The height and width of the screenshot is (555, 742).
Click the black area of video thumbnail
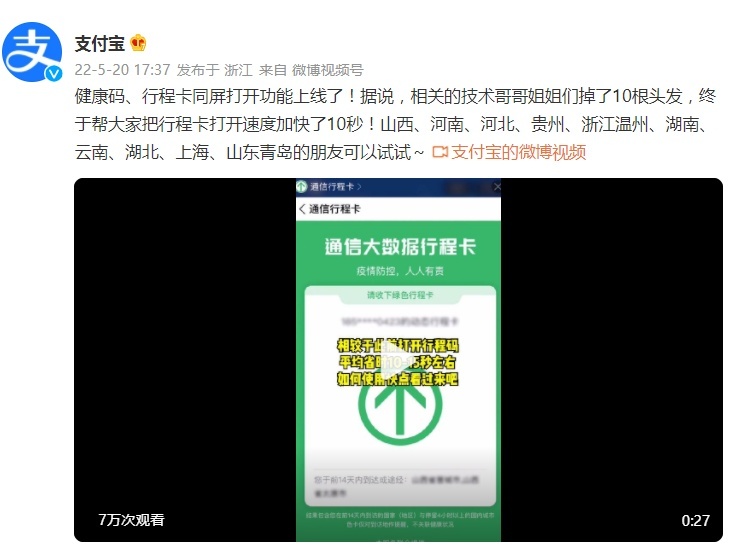tap(185, 360)
